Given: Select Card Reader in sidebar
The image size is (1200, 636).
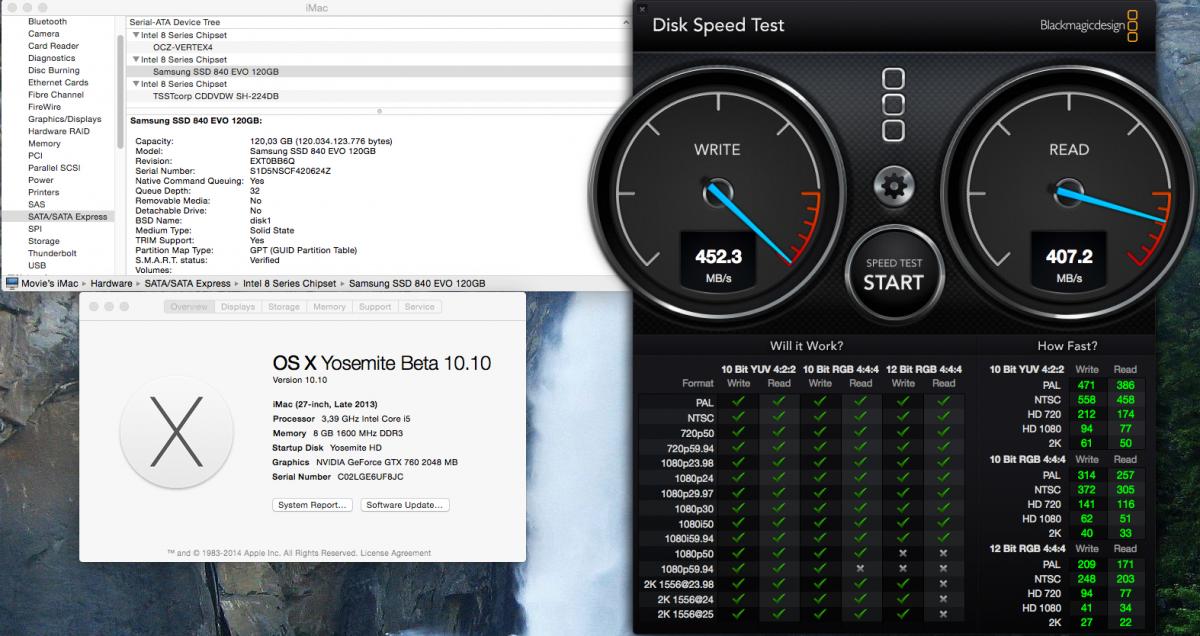Looking at the screenshot, I should pos(53,46).
